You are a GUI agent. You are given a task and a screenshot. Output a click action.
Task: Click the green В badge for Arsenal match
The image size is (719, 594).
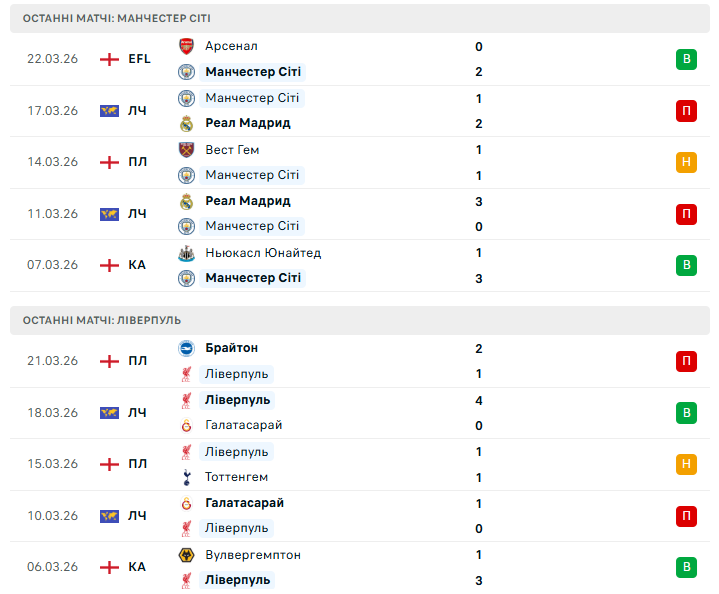[x=686, y=59]
